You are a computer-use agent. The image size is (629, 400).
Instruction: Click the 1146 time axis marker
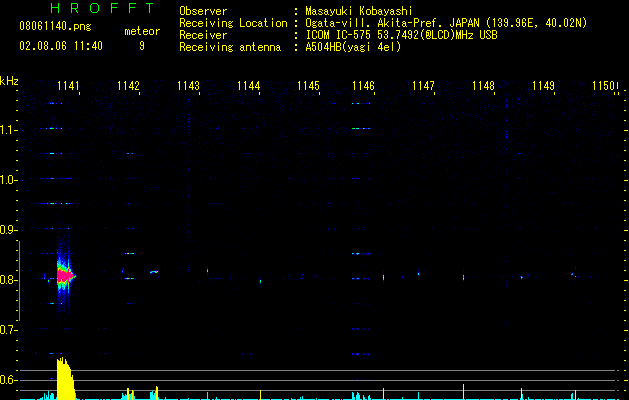point(363,86)
